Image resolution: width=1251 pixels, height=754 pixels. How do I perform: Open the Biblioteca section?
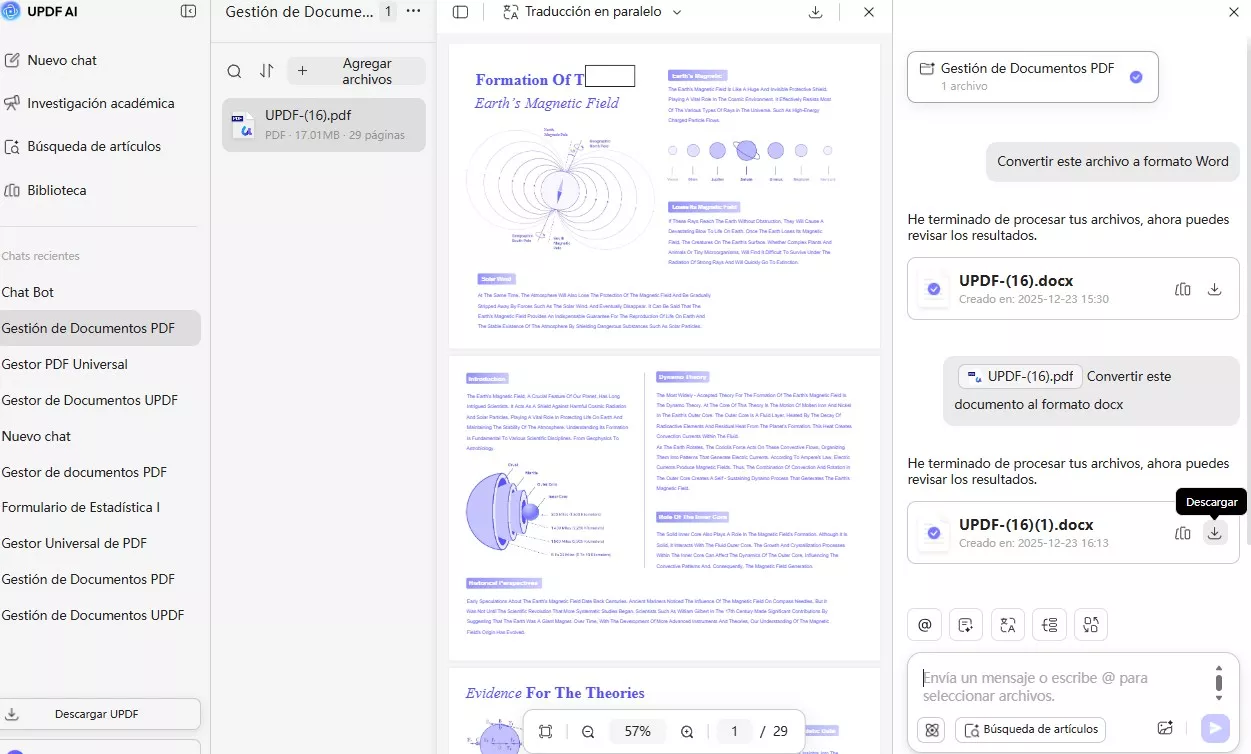tap(45, 190)
